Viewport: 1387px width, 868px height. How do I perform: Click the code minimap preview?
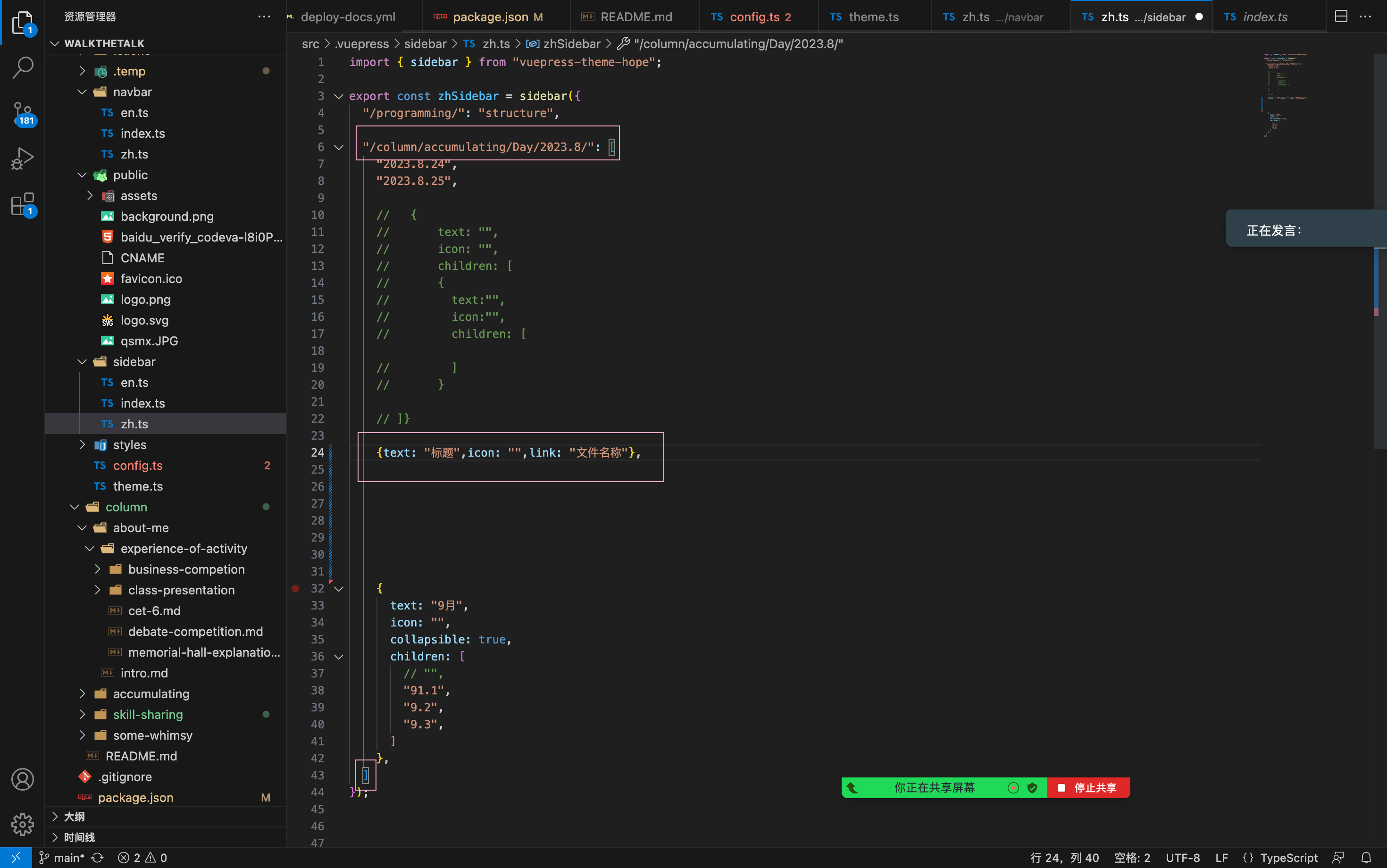[1286, 95]
